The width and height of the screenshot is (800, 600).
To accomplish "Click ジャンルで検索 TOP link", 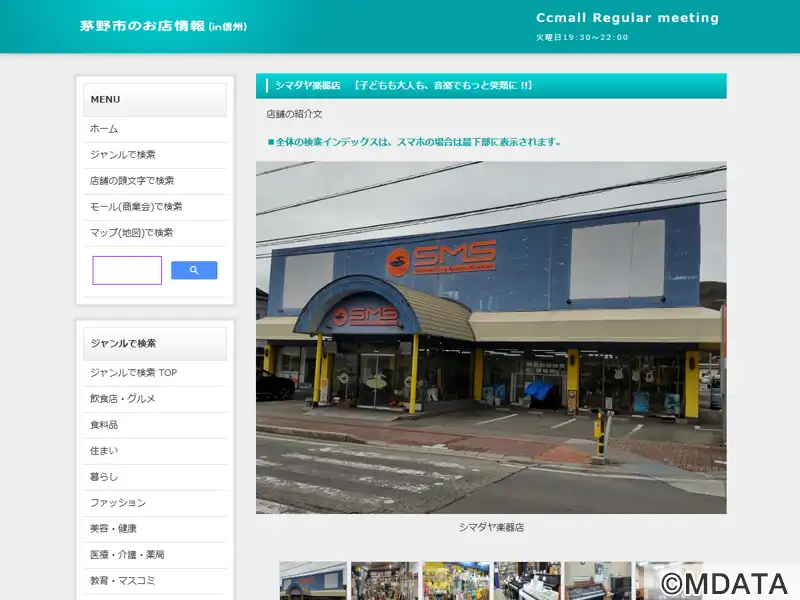I will point(133,373).
